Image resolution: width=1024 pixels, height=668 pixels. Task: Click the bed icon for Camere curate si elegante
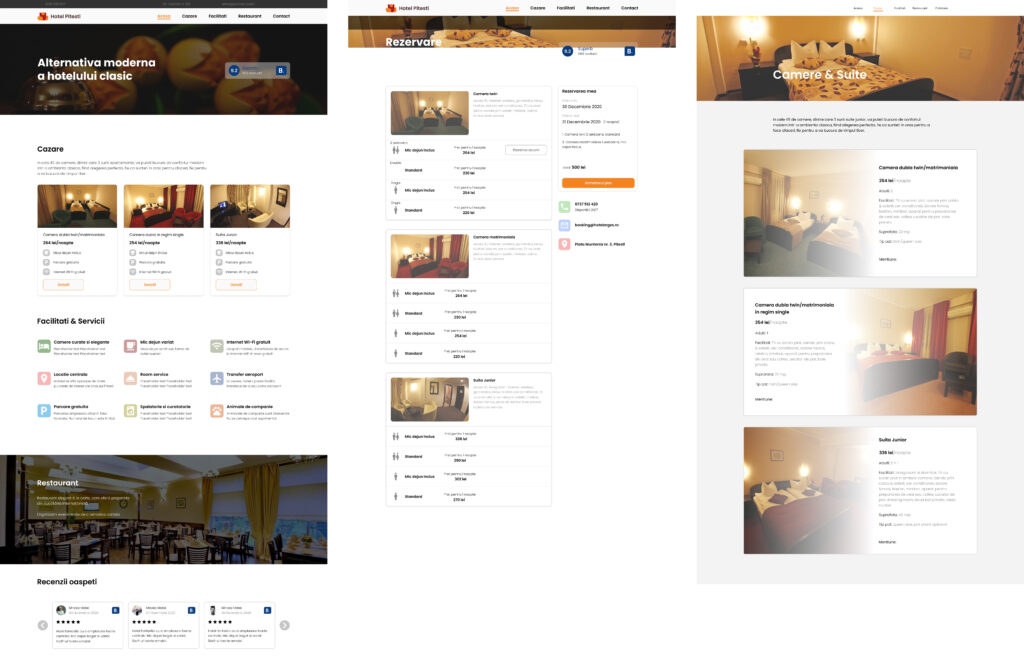(x=44, y=346)
